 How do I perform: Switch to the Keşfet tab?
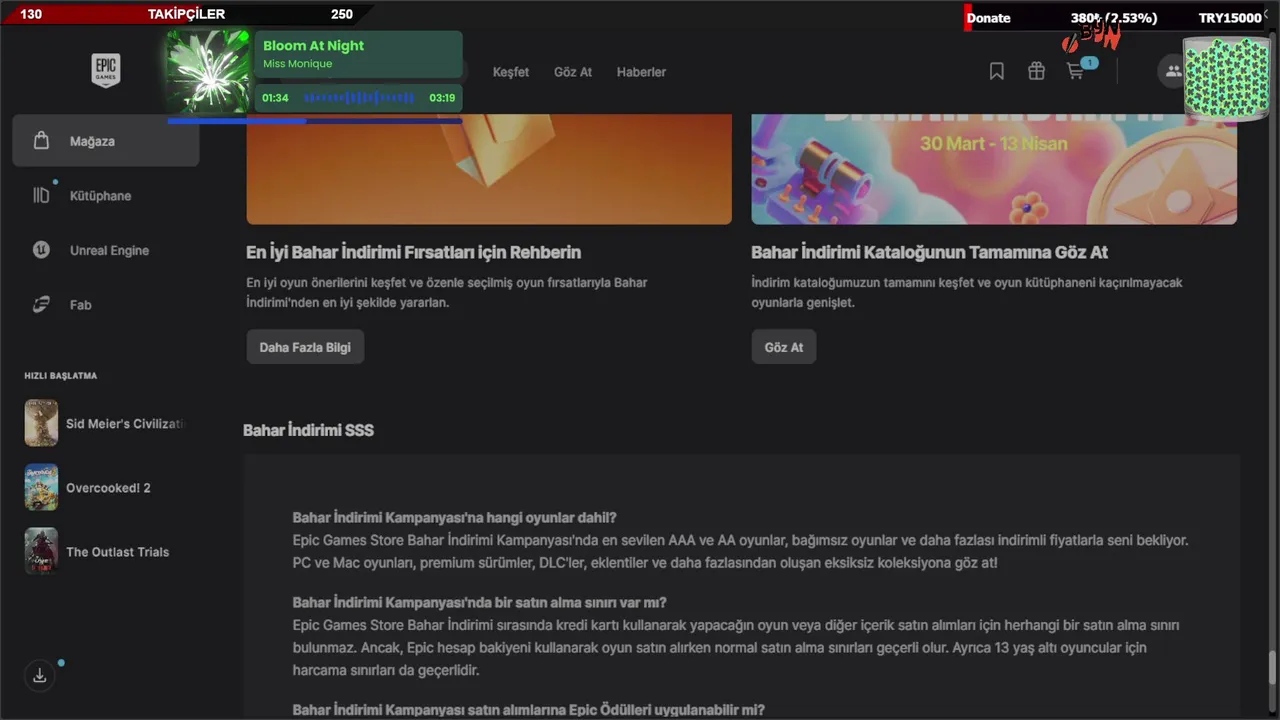pyautogui.click(x=511, y=72)
